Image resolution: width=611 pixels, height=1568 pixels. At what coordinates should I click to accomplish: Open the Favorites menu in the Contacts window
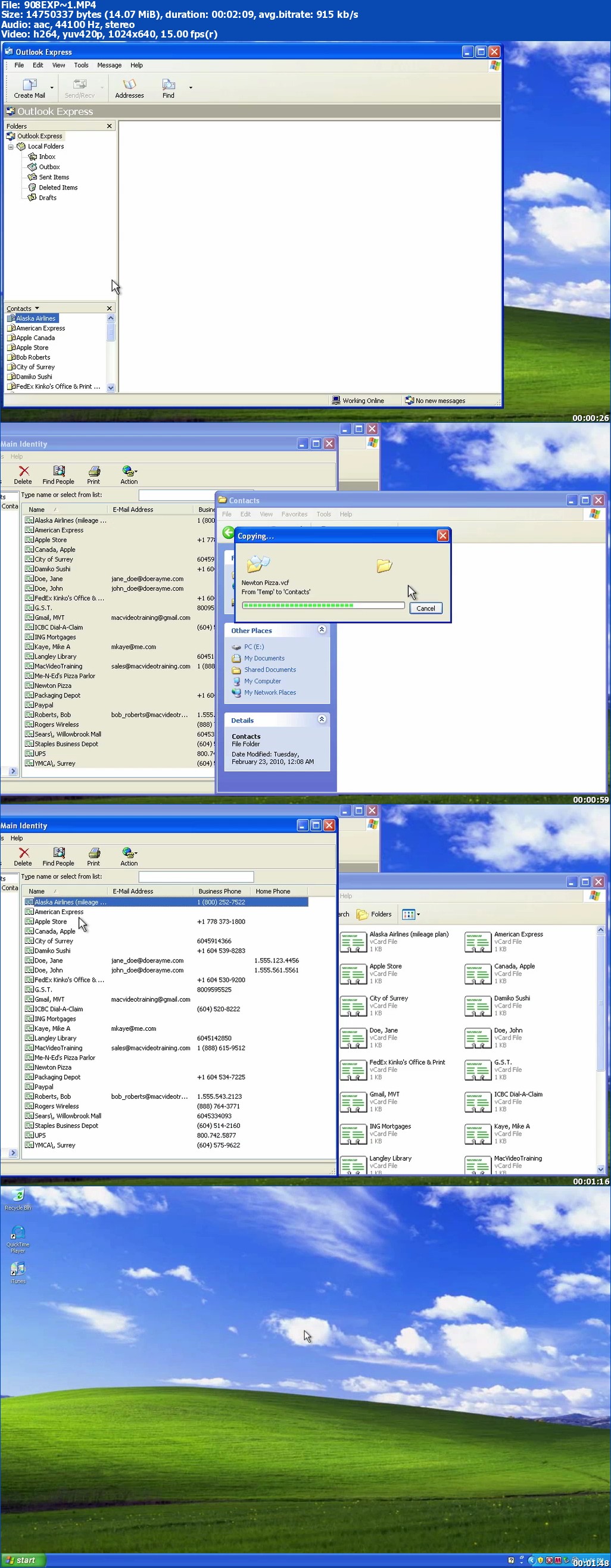pyautogui.click(x=294, y=515)
